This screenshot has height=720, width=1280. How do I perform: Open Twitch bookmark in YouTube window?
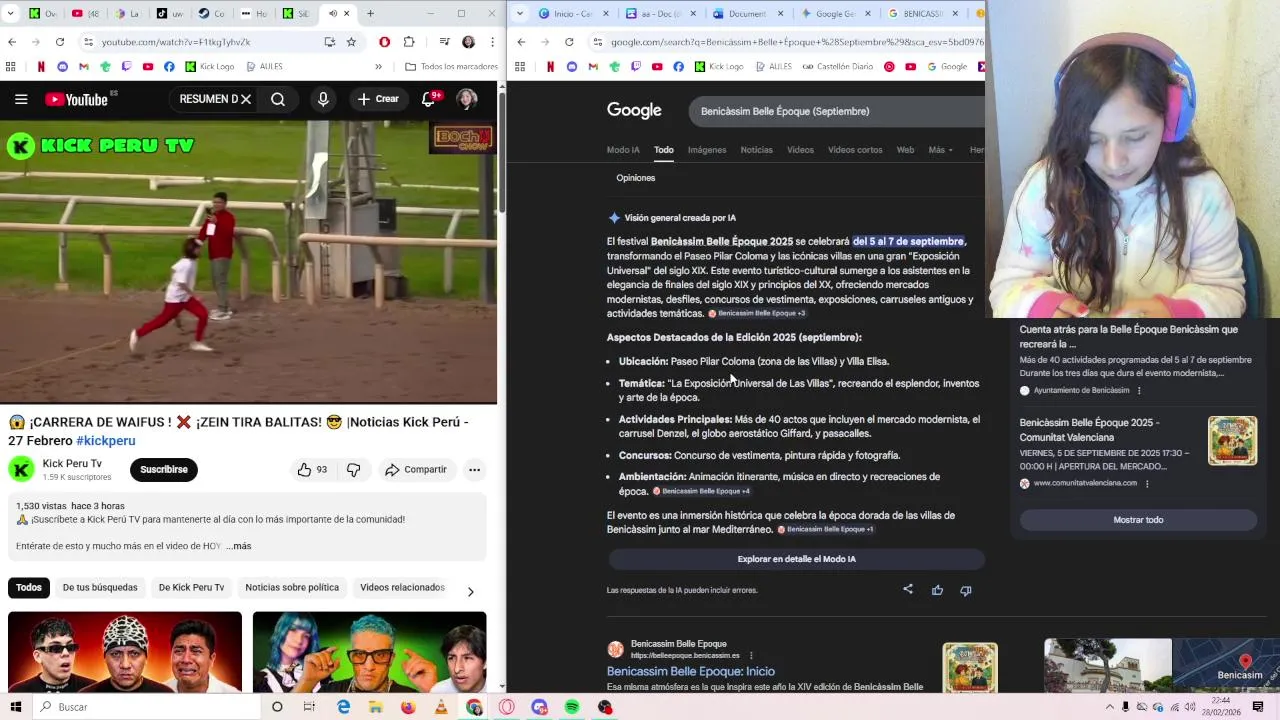tap(126, 67)
